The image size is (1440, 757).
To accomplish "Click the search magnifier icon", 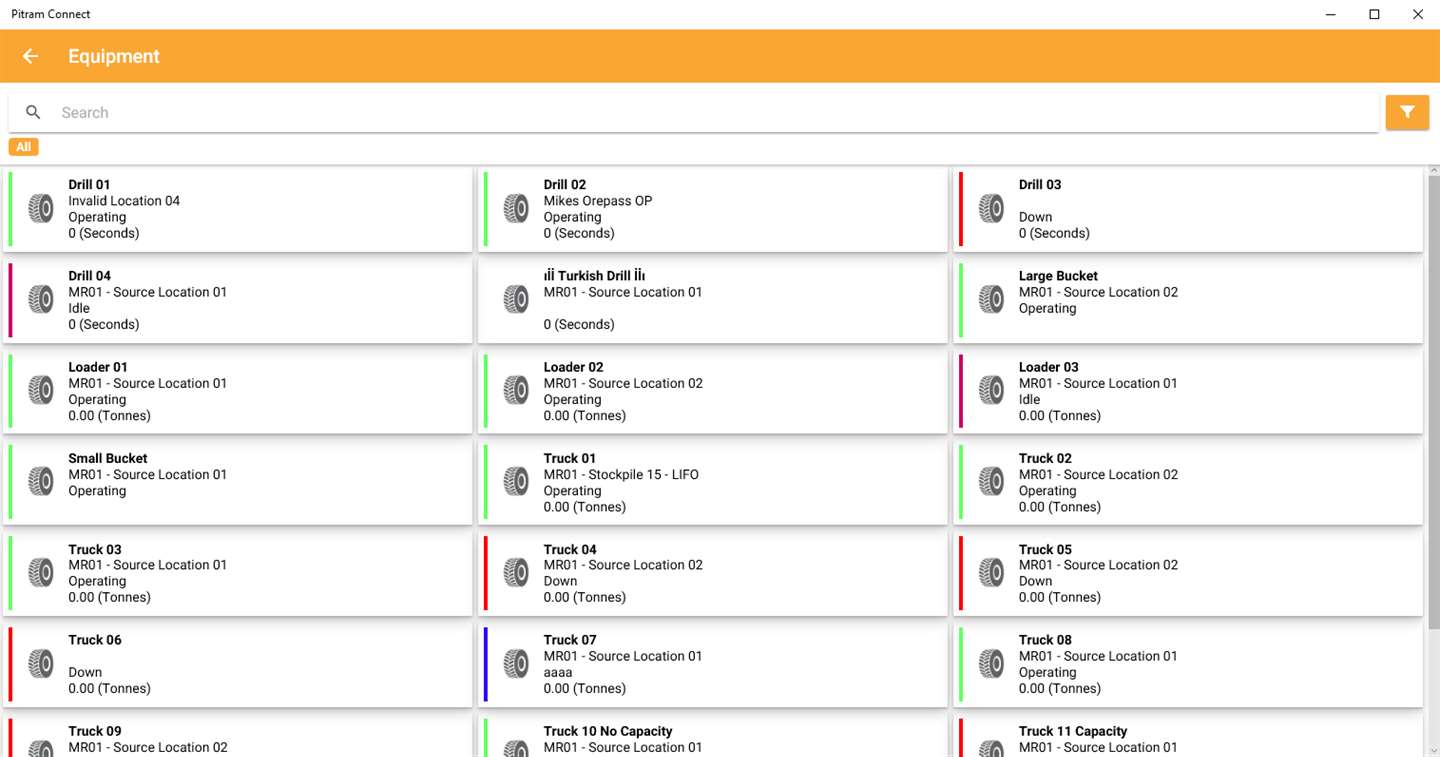I will [x=33, y=112].
